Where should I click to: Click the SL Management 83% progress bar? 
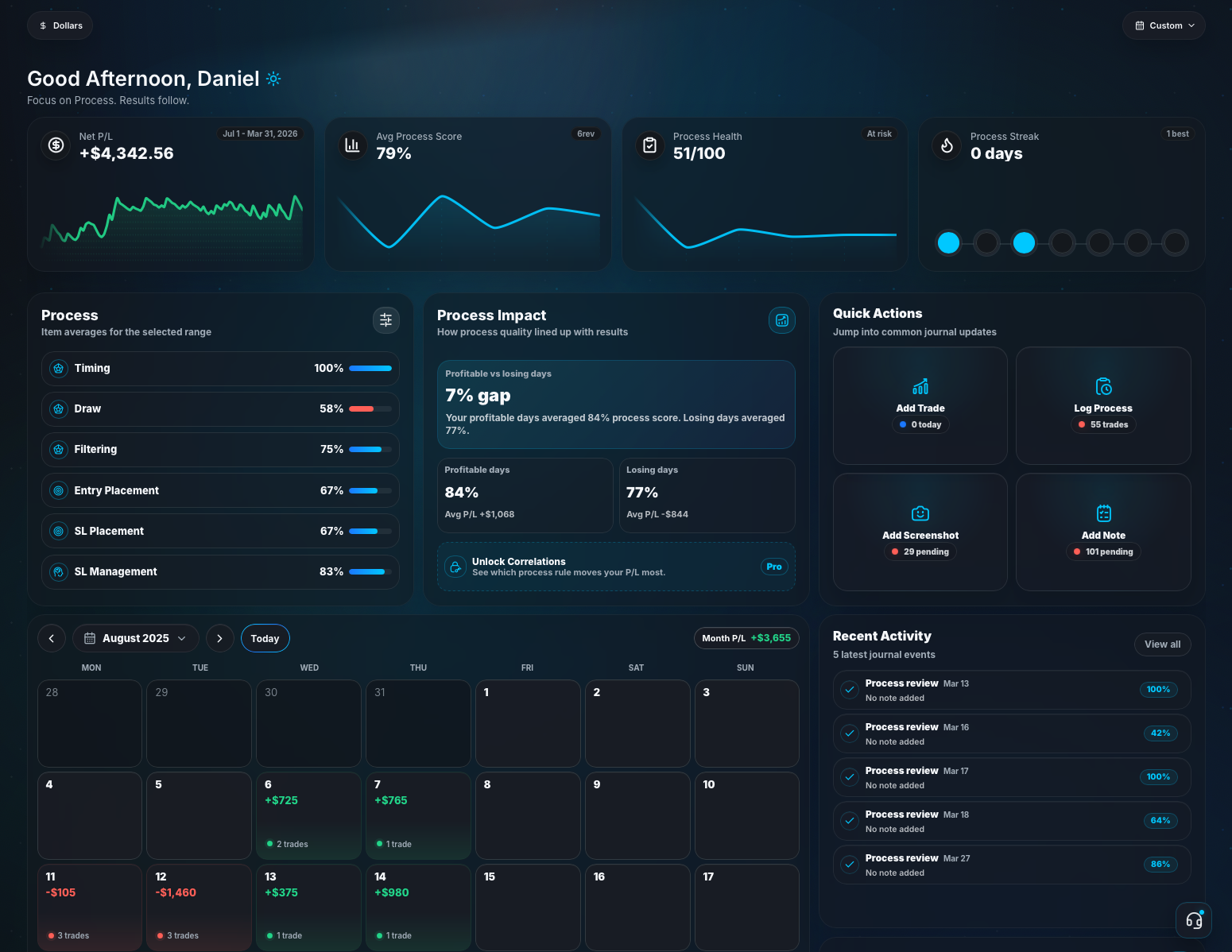[370, 572]
